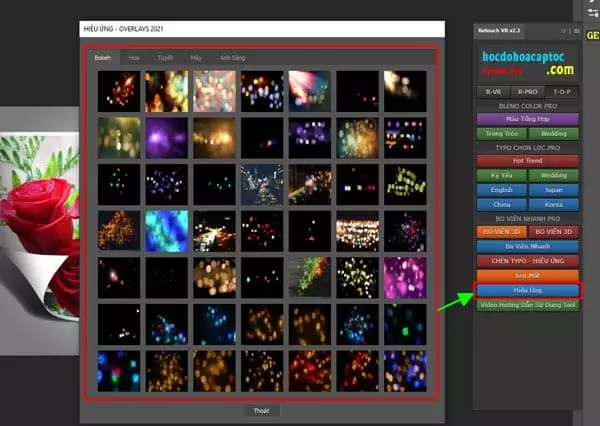
Task: Choose the solid purple bokeh overlay thumbnail
Action: pyautogui.click(x=166, y=138)
